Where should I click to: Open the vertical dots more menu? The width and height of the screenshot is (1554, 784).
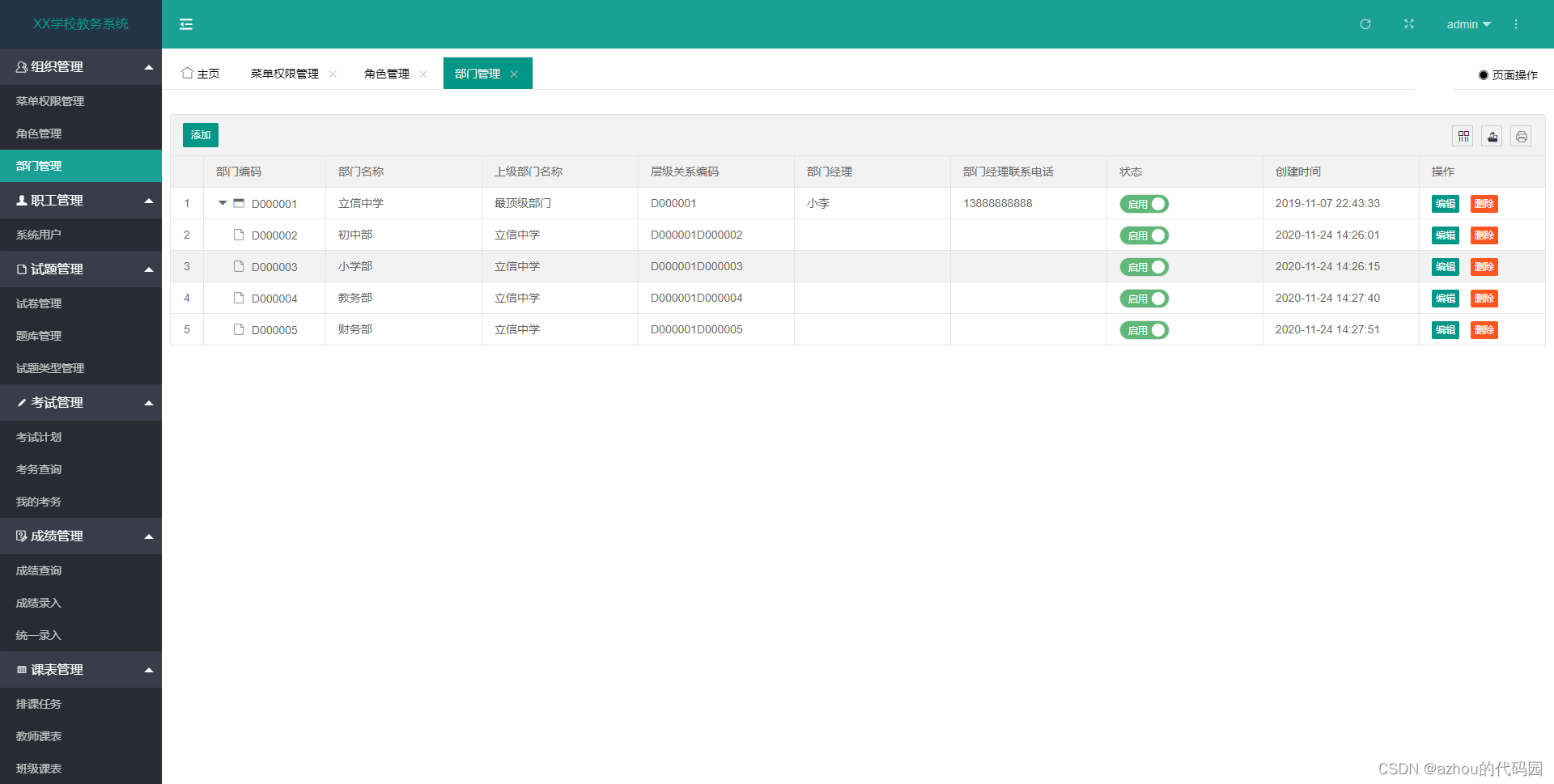coord(1516,24)
